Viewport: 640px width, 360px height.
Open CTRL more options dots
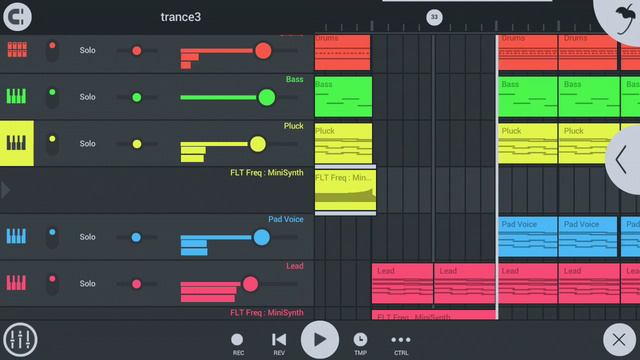[x=401, y=344]
